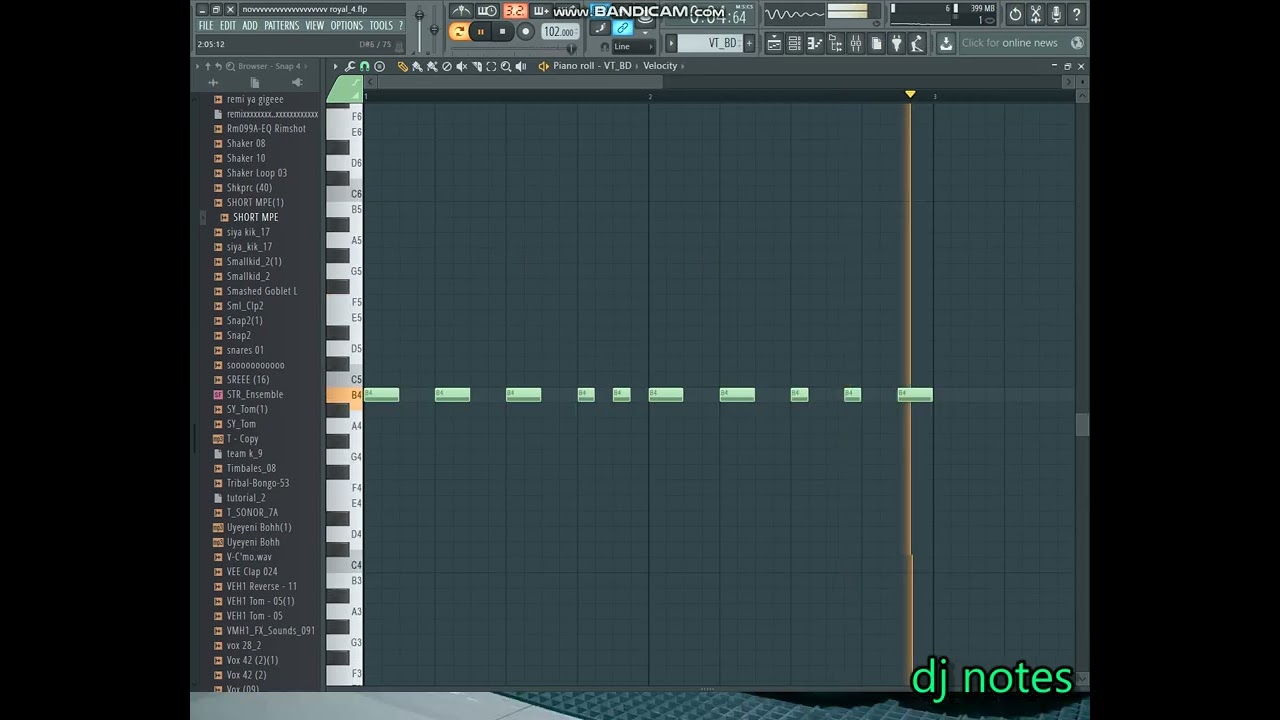The width and height of the screenshot is (1280, 720).
Task: Open the OPTIONS menu
Action: click(347, 25)
